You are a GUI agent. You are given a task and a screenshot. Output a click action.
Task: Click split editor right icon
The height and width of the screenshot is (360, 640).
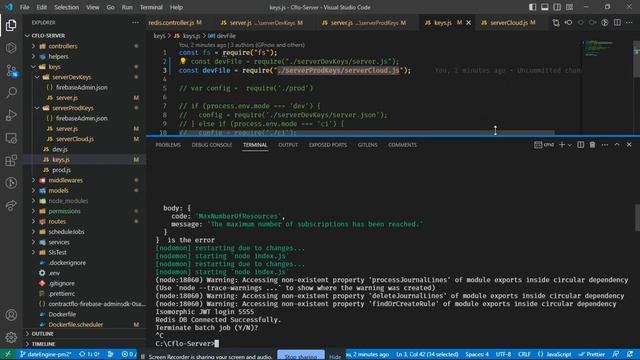pos(617,22)
